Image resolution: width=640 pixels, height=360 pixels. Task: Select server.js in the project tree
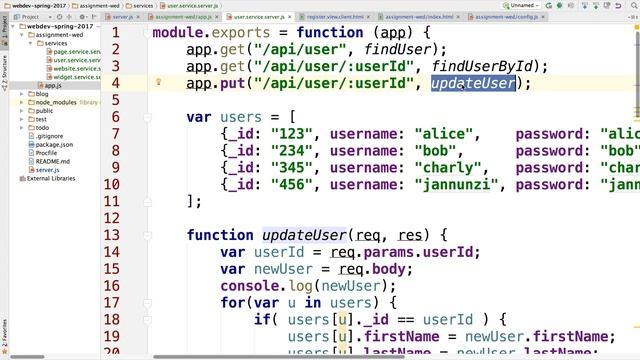pos(44,170)
